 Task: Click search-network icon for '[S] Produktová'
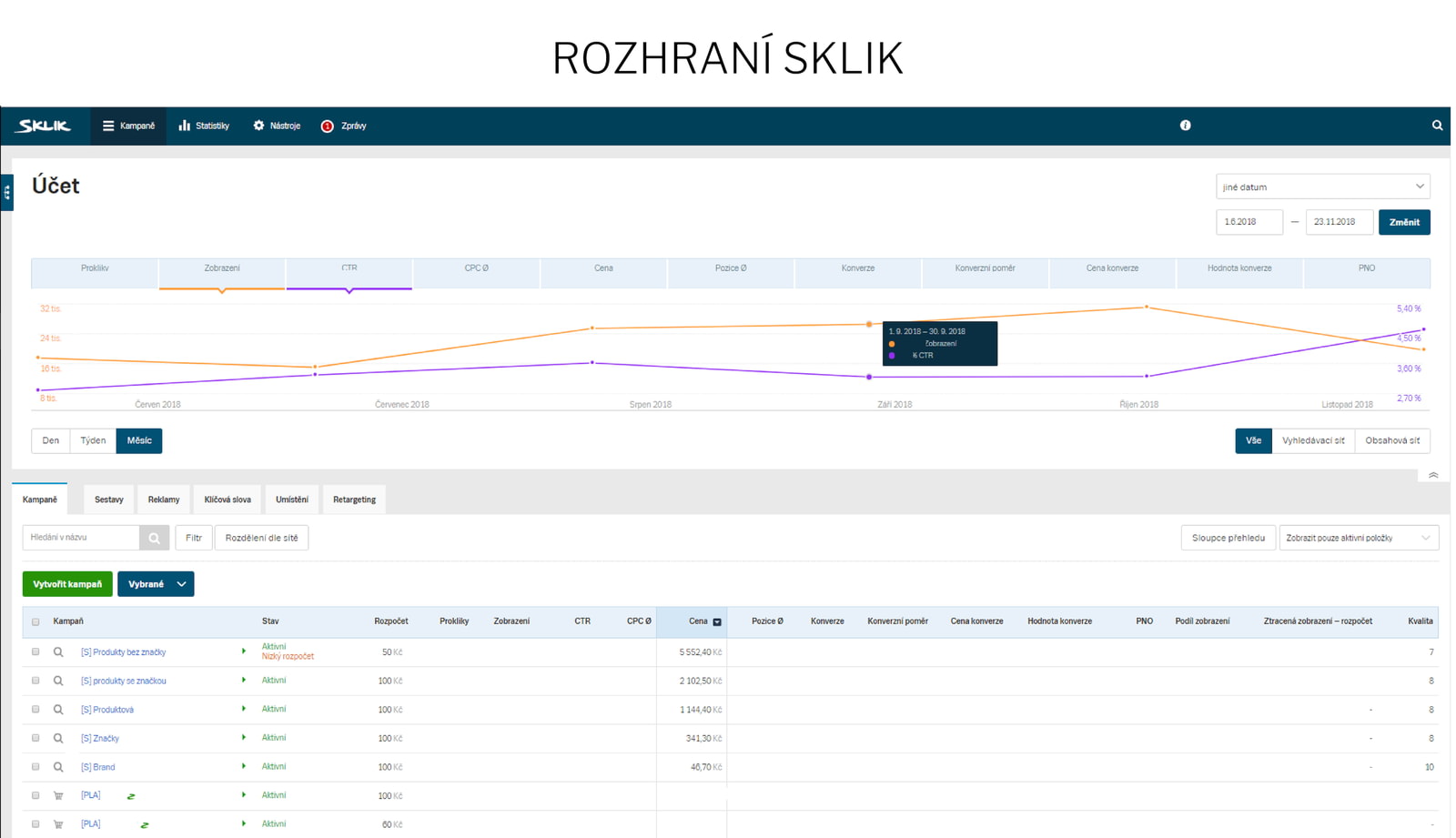(58, 710)
